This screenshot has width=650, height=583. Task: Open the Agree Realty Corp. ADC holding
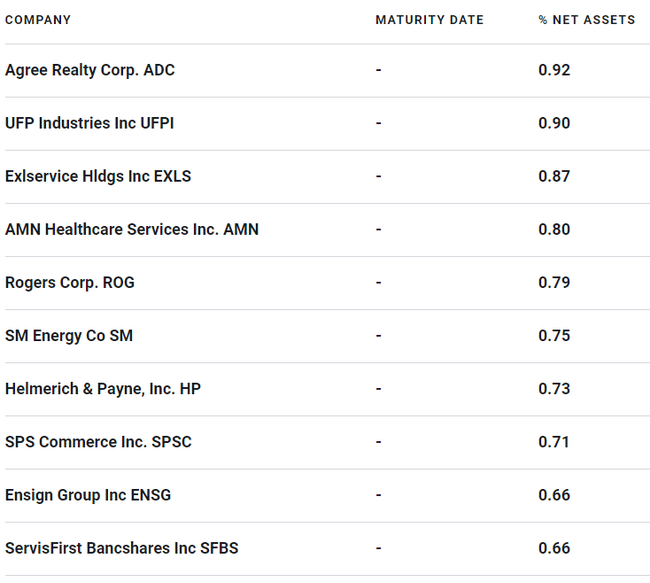tap(90, 70)
